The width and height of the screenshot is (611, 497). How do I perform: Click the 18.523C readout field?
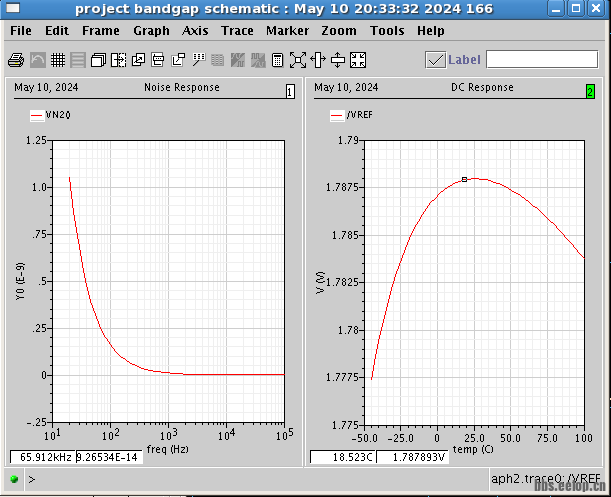(x=343, y=457)
